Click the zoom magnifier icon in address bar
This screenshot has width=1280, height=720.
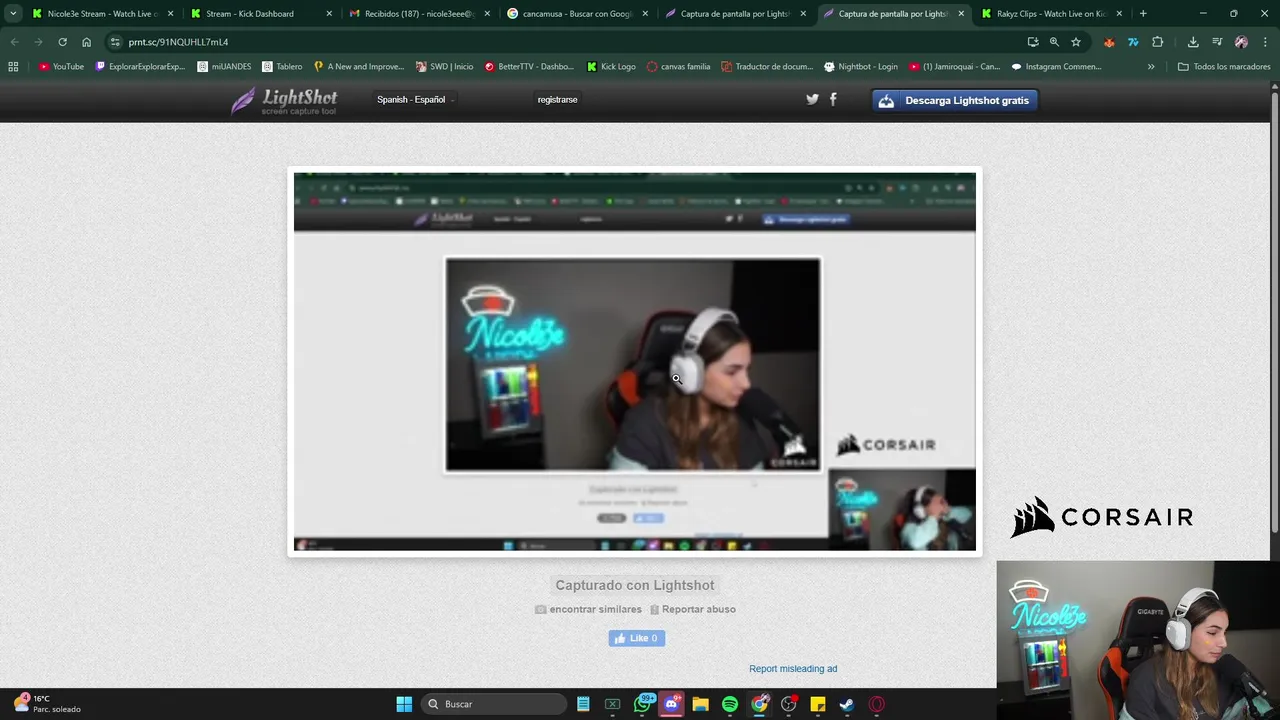coord(1054,42)
